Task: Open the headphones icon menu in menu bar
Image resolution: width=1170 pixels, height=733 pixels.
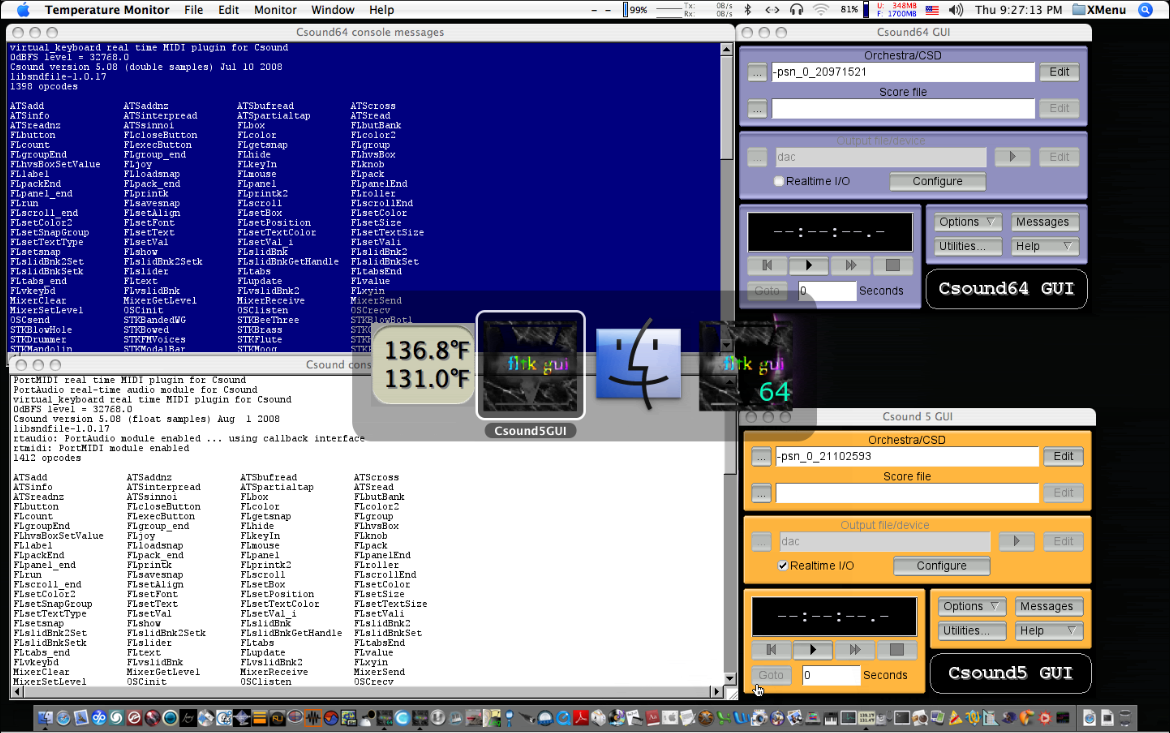Action: point(796,10)
